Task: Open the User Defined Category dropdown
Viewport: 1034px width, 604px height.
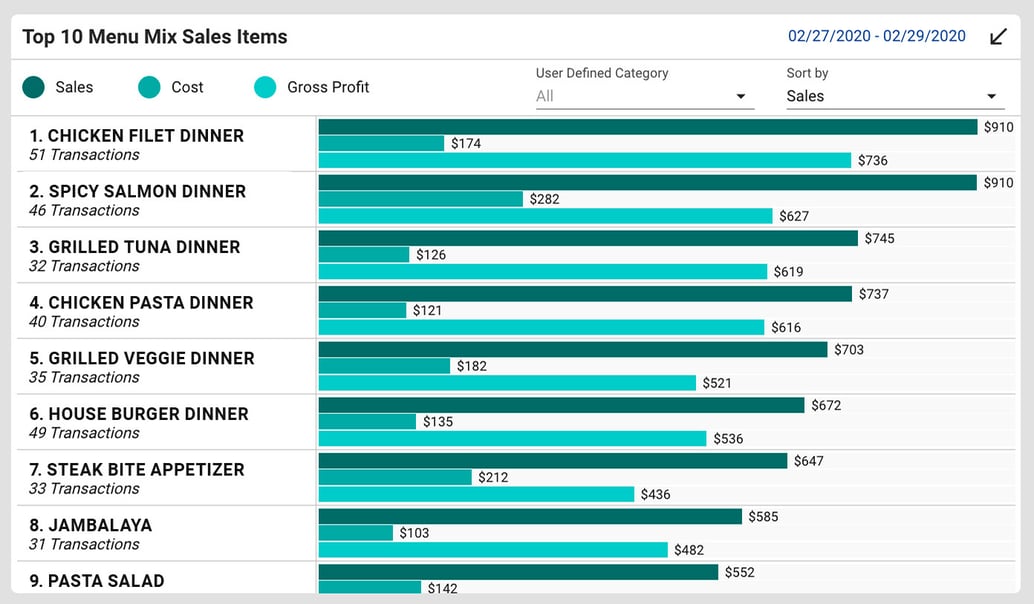Action: click(640, 95)
